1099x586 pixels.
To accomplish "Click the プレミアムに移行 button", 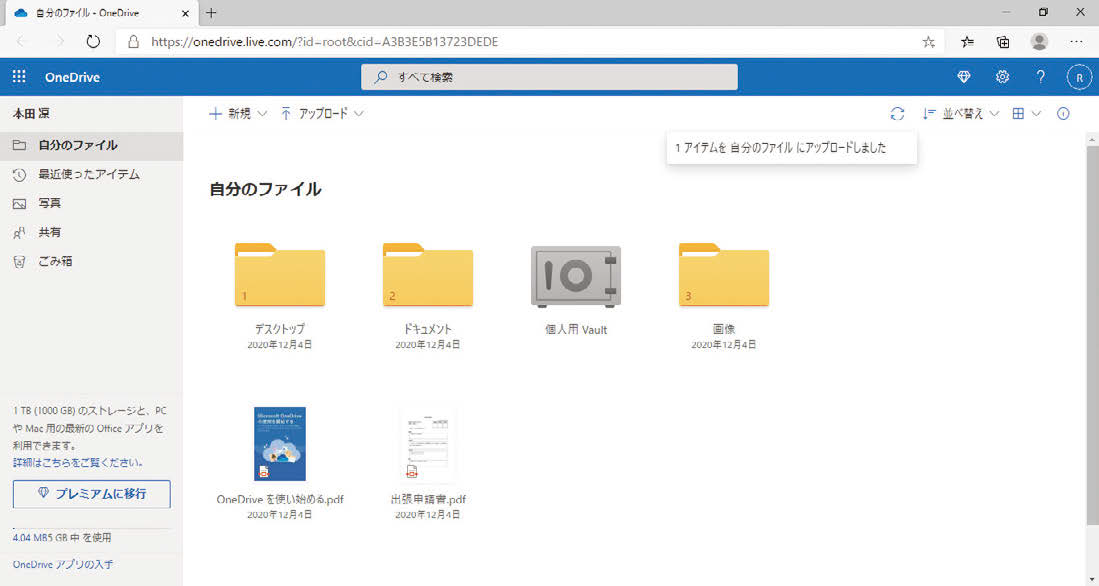I will (91, 493).
